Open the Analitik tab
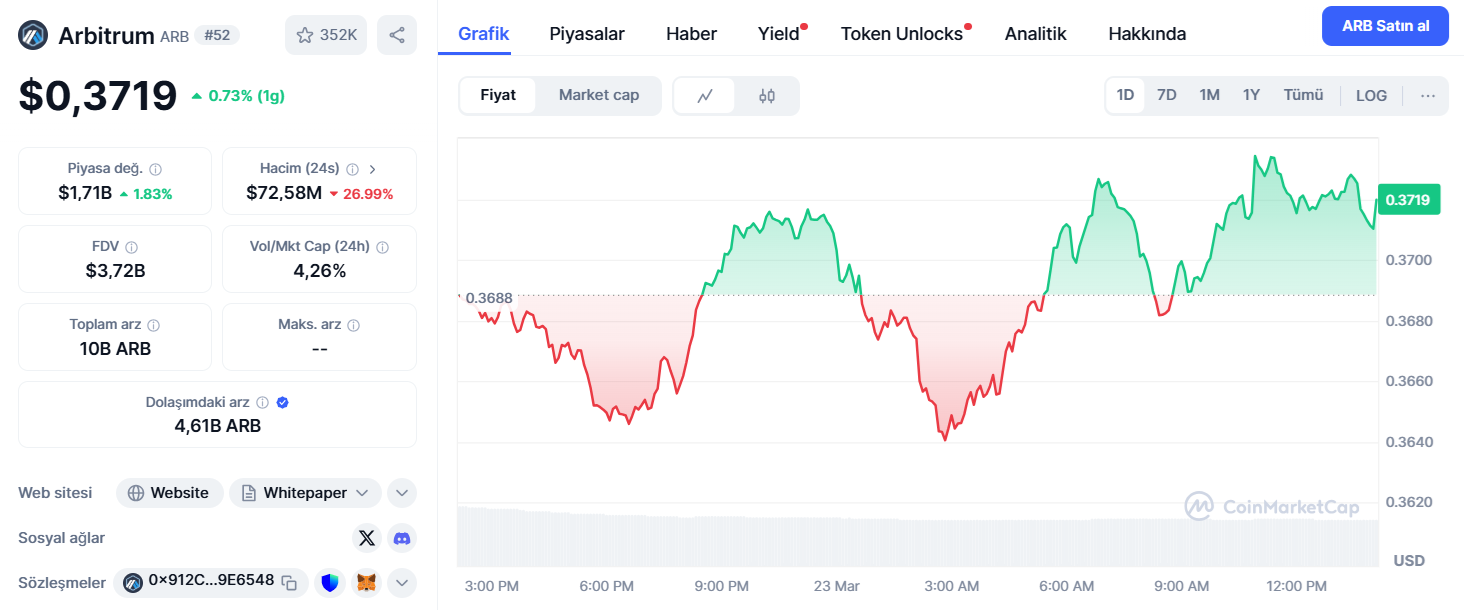The image size is (1464, 610). pyautogui.click(x=1036, y=34)
